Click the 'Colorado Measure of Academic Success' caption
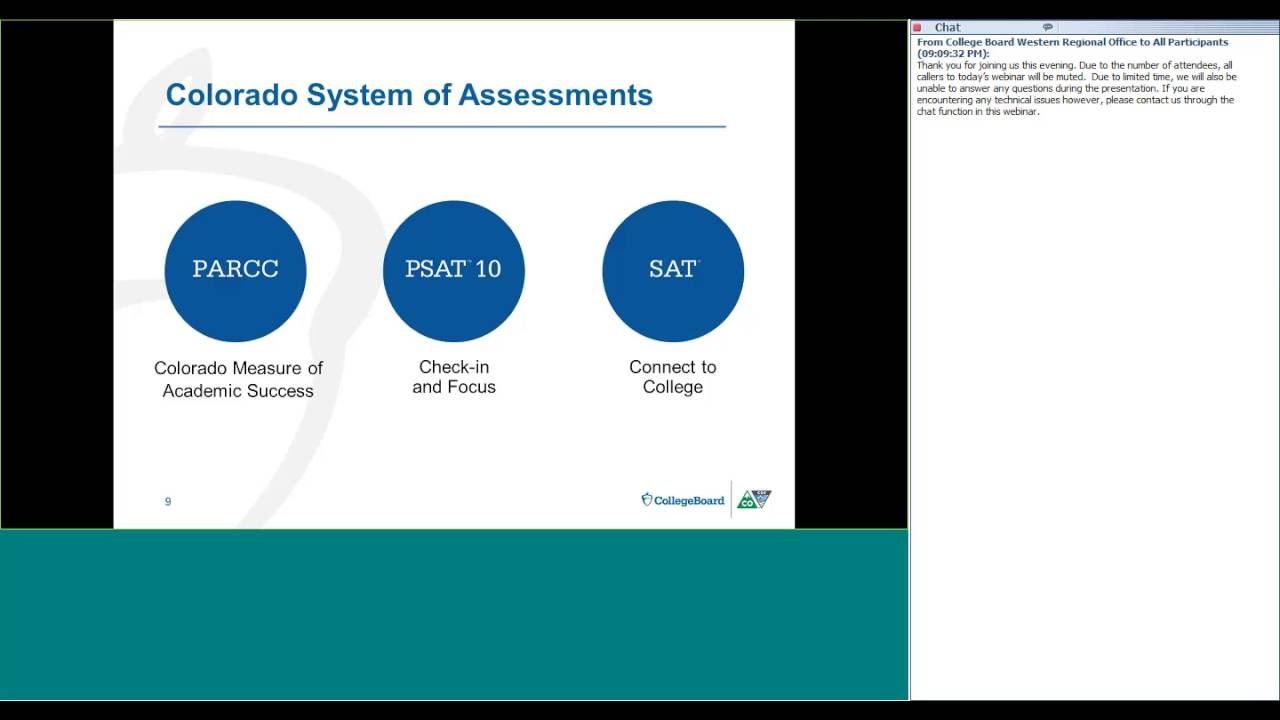Screen dimensions: 1280x720 tap(238, 379)
